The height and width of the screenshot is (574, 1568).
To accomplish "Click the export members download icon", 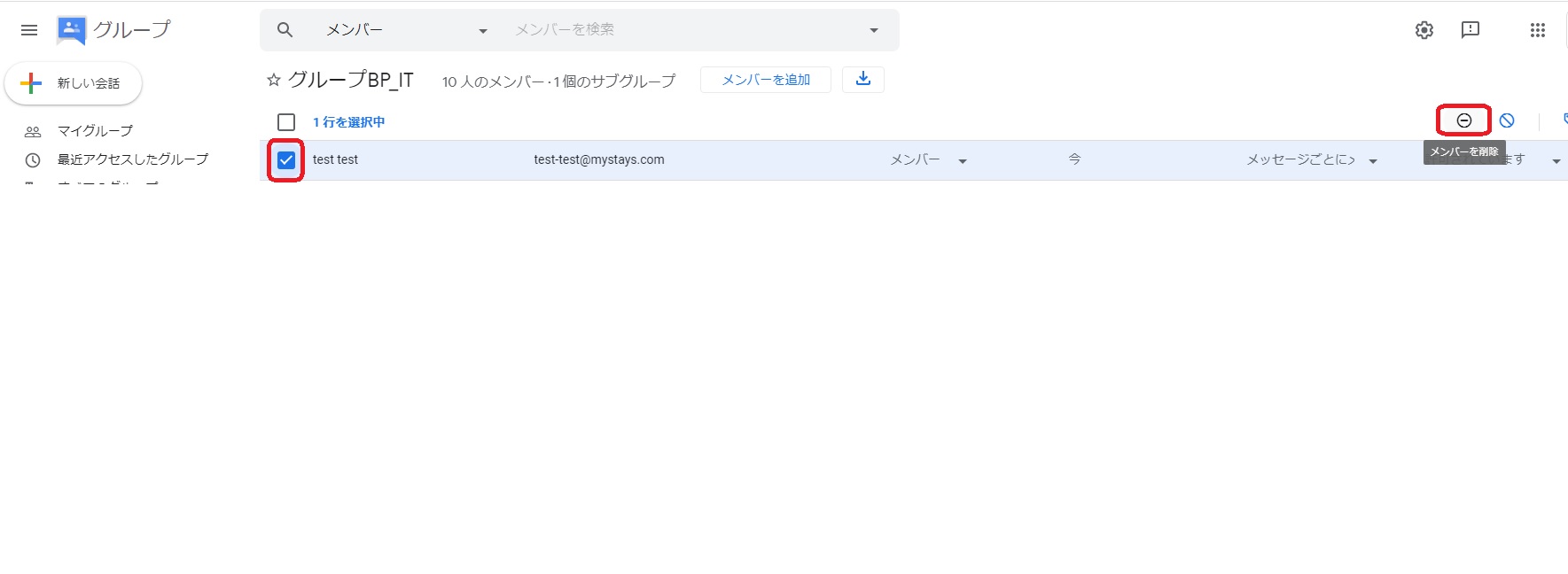I will (862, 80).
